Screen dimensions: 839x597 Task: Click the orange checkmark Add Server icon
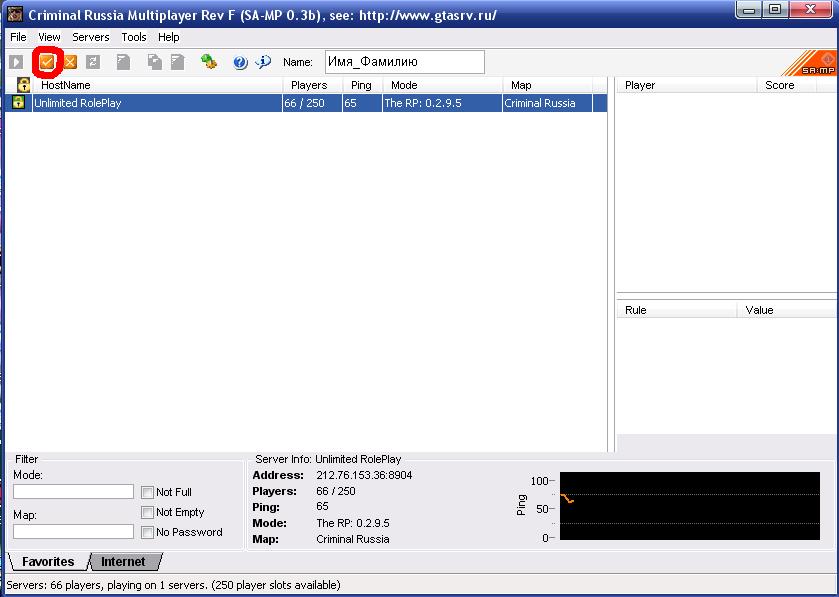point(47,62)
